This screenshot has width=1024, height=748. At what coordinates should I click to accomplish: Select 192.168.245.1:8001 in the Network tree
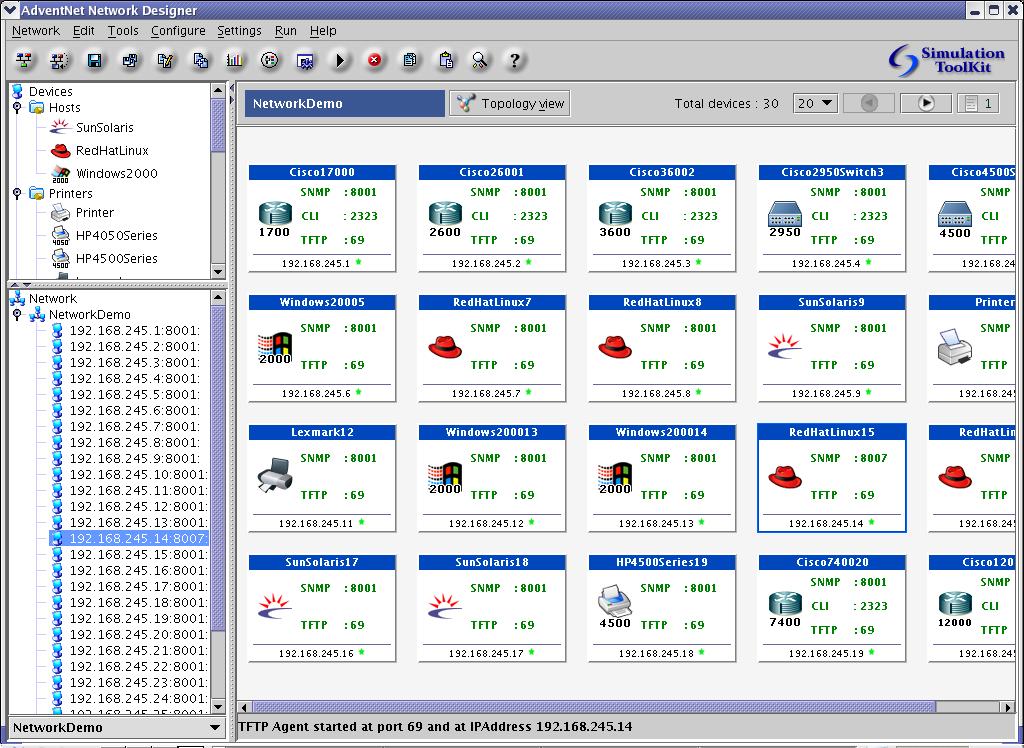(x=135, y=330)
